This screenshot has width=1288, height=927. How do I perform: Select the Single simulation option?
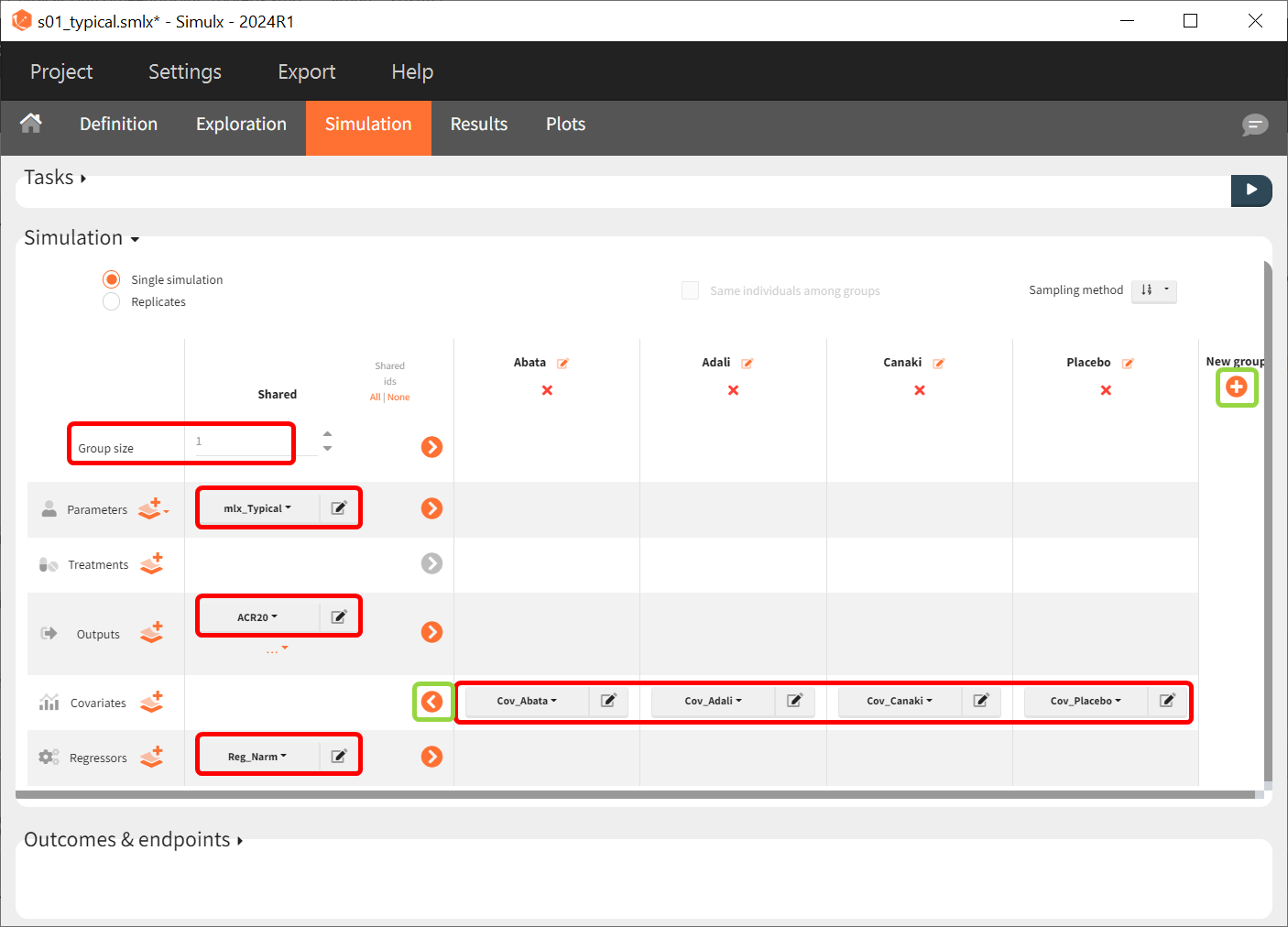coord(112,279)
